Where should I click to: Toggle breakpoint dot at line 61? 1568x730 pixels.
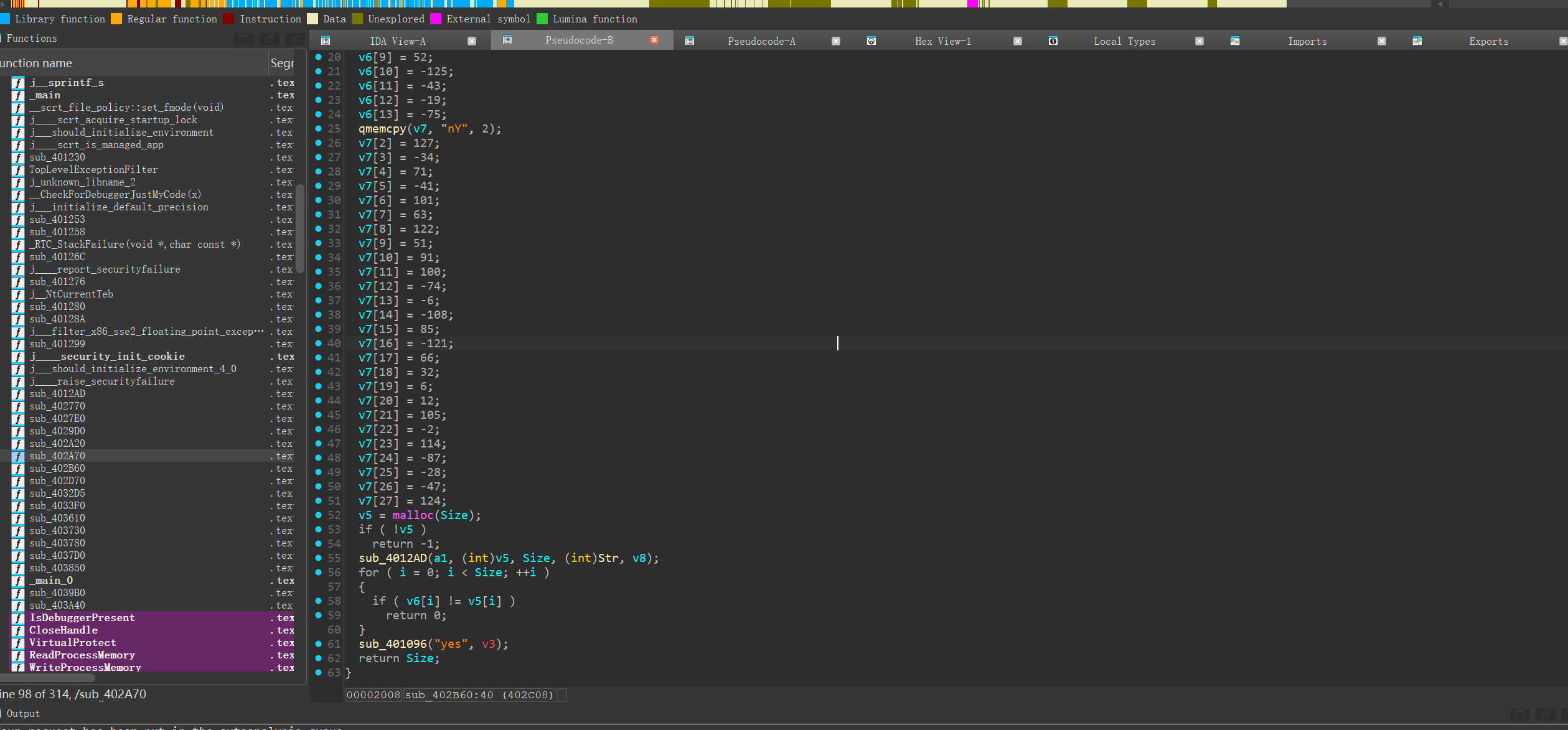(318, 643)
